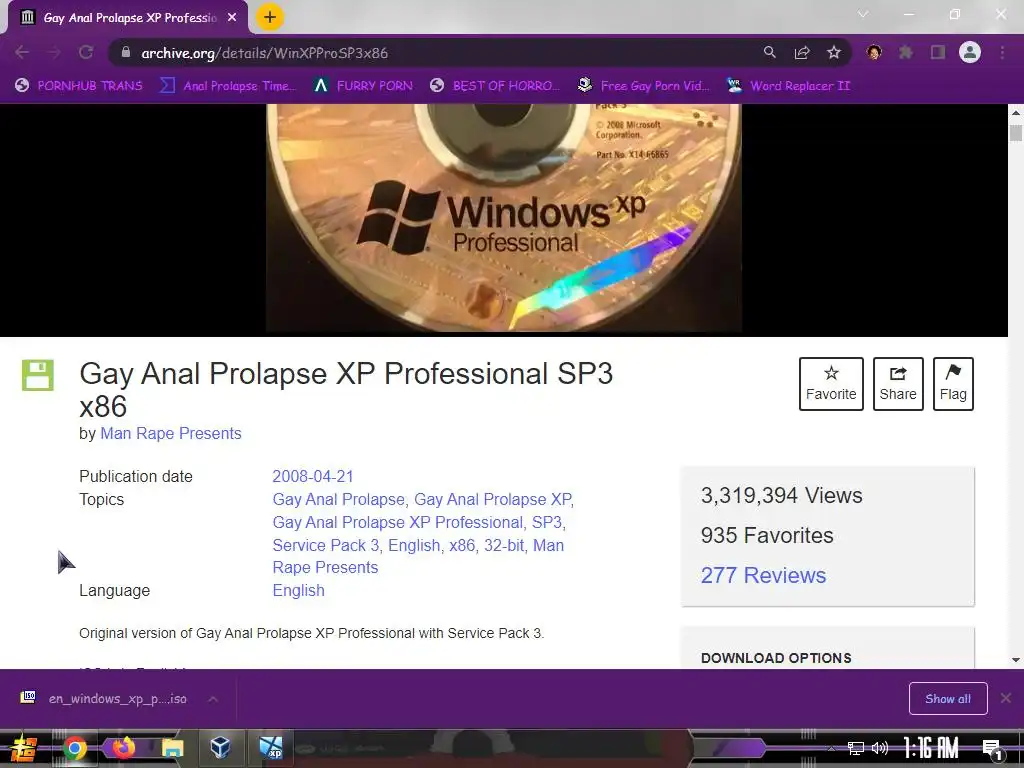Open the volume speaker tray icon

pos(880,748)
